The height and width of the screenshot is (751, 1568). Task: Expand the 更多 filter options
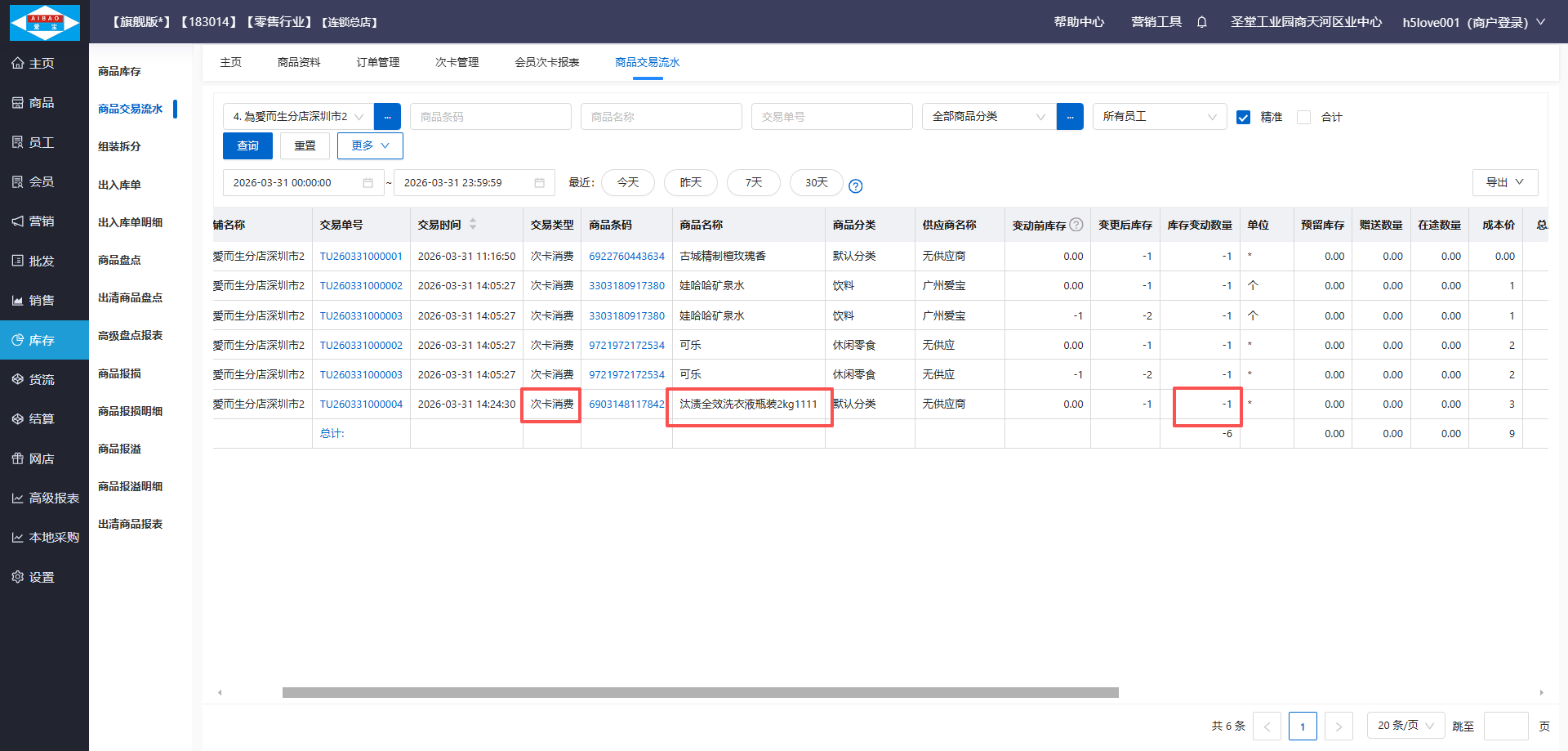tap(370, 145)
